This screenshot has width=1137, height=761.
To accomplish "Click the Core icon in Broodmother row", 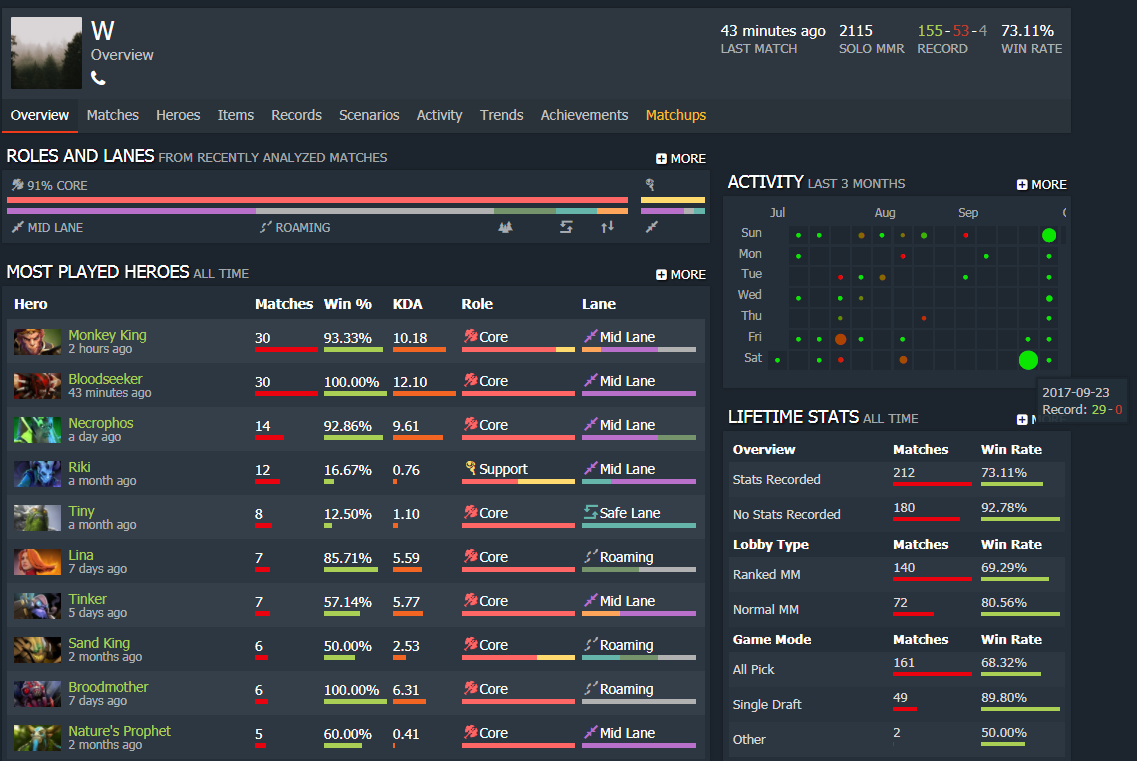I will pyautogui.click(x=471, y=688).
